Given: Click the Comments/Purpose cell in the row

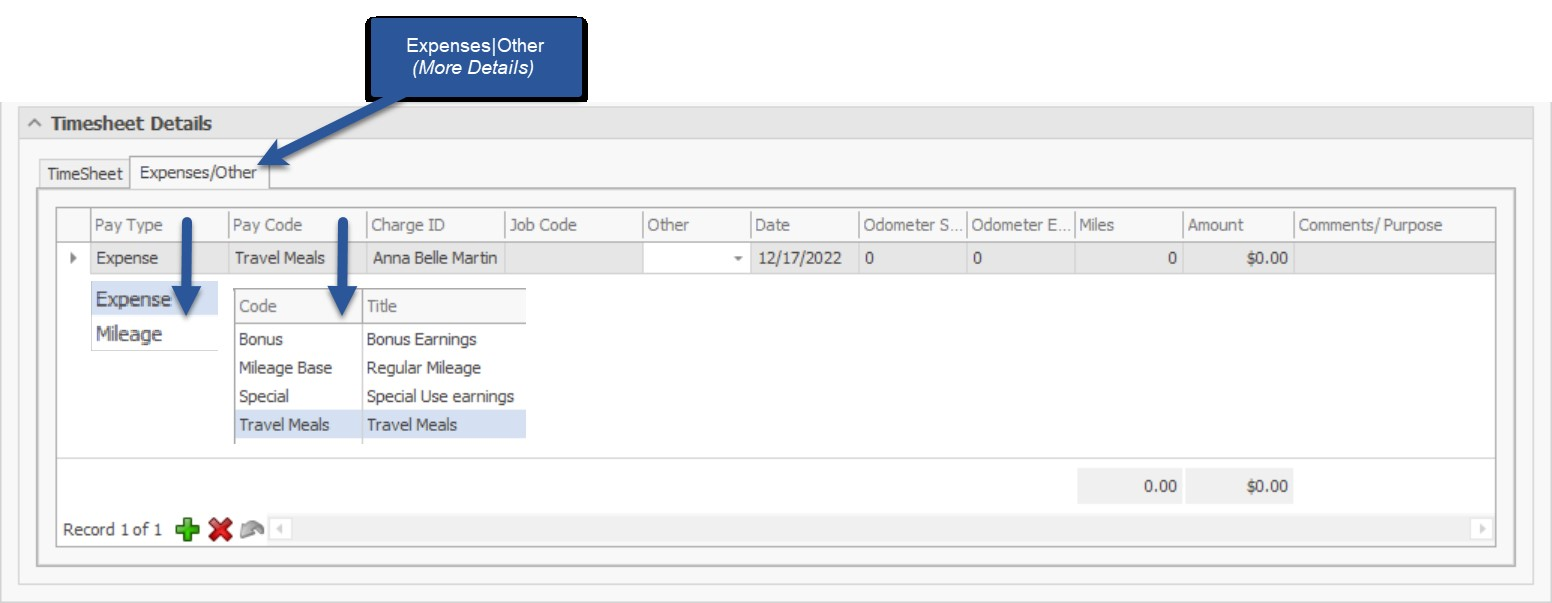Looking at the screenshot, I should (1393, 258).
